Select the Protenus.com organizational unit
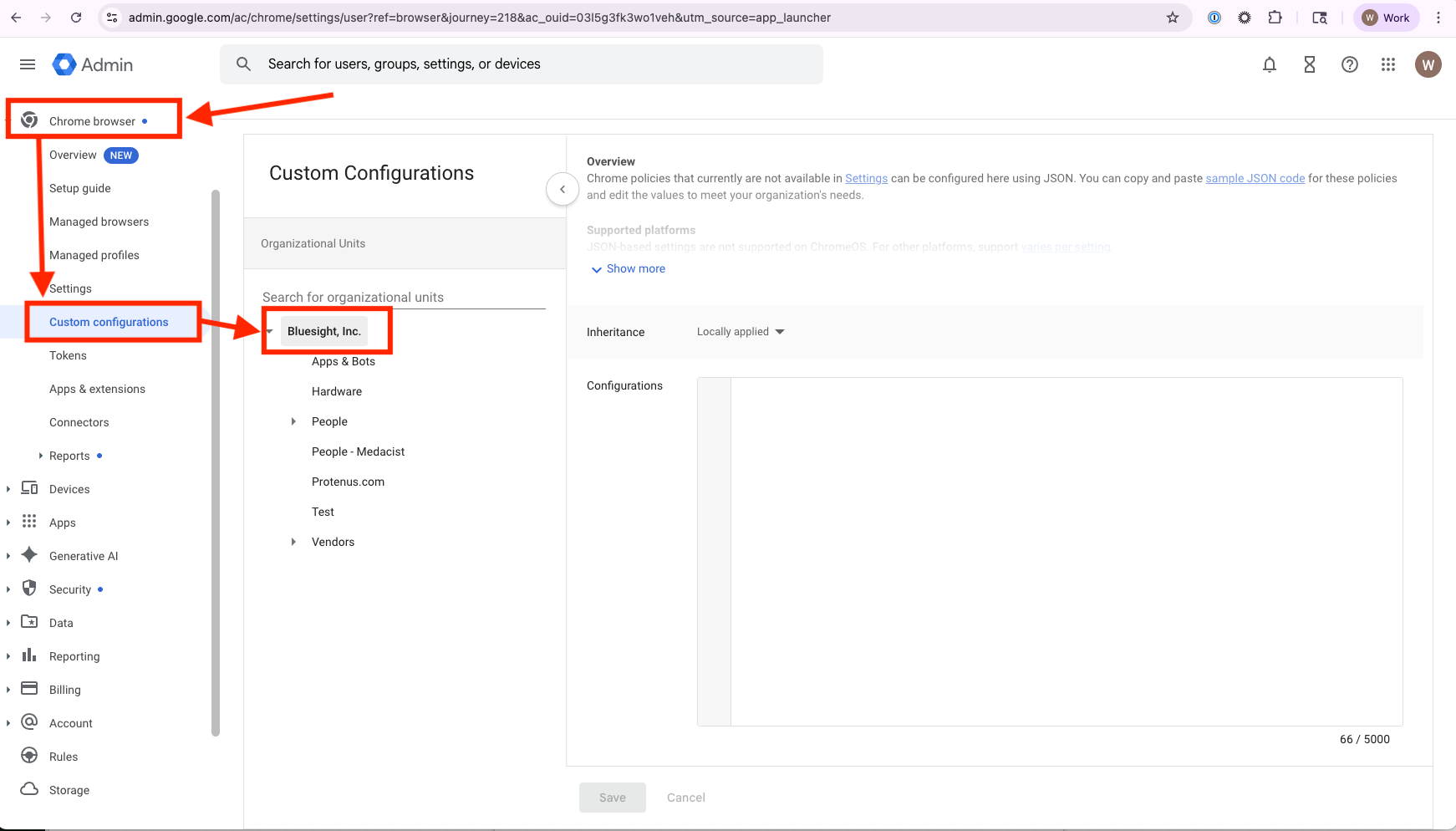Screen dimensions: 1456x831 [x=348, y=482]
